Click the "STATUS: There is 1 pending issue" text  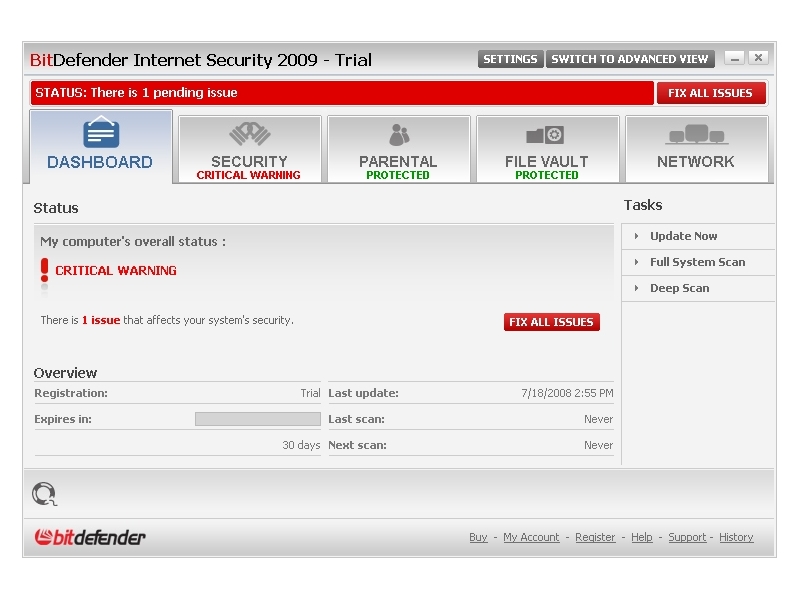(136, 93)
